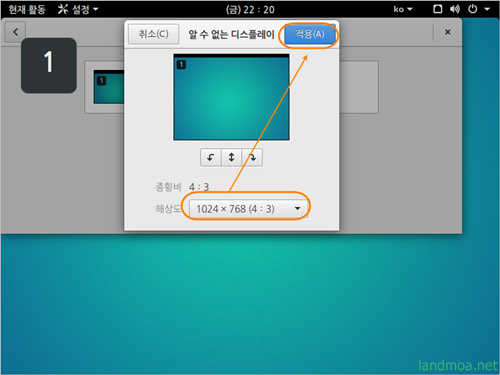Click the aspect ratio value 4 : 3
500x375 pixels.
[x=199, y=187]
